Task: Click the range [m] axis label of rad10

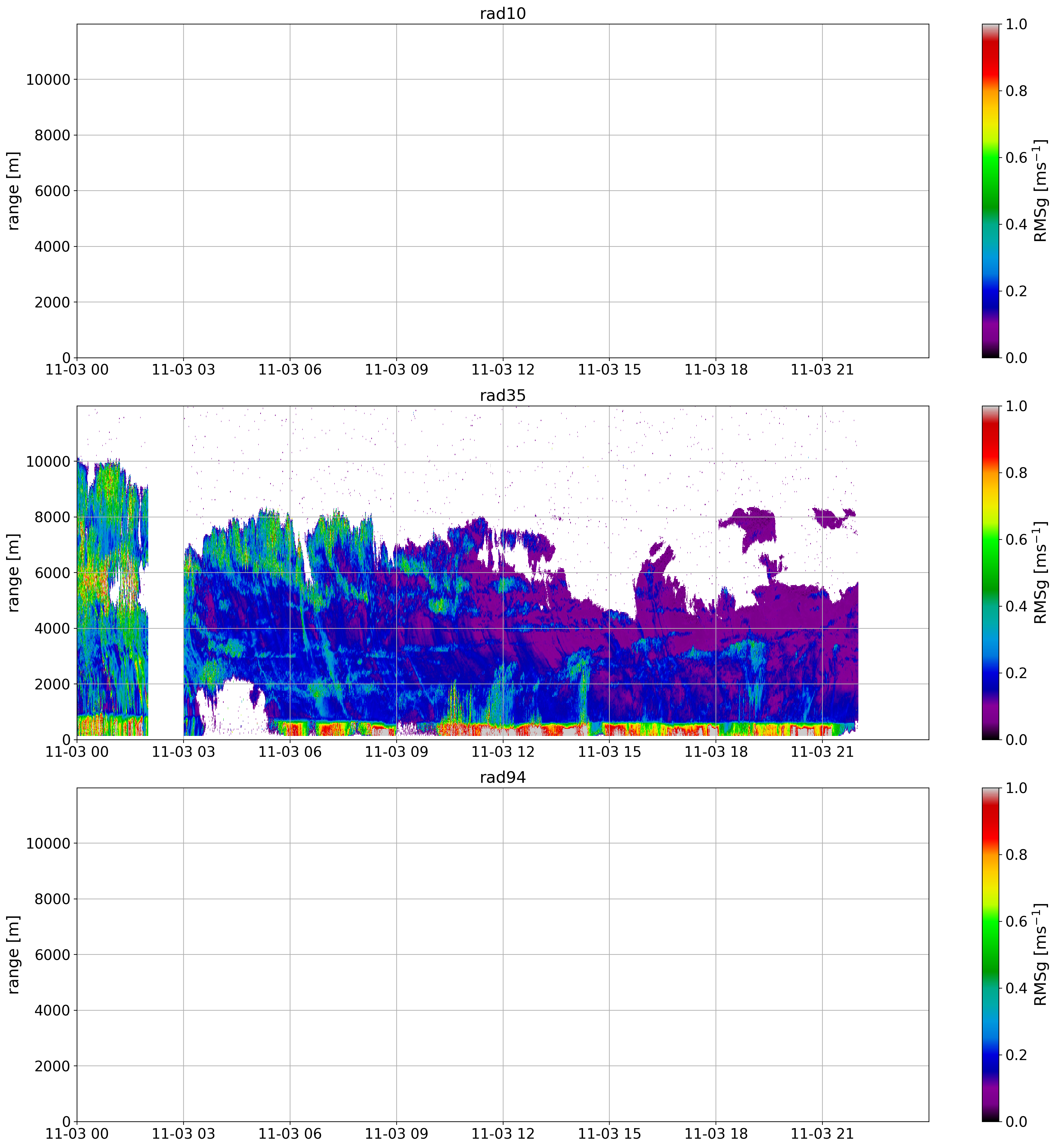Action: point(14,190)
